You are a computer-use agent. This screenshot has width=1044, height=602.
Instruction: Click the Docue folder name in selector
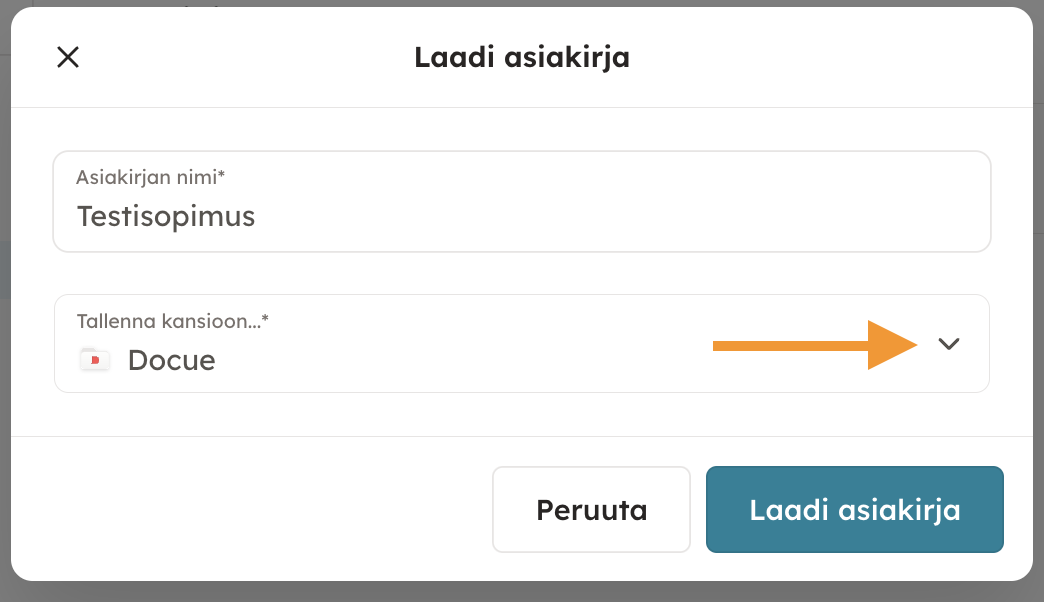click(x=171, y=360)
